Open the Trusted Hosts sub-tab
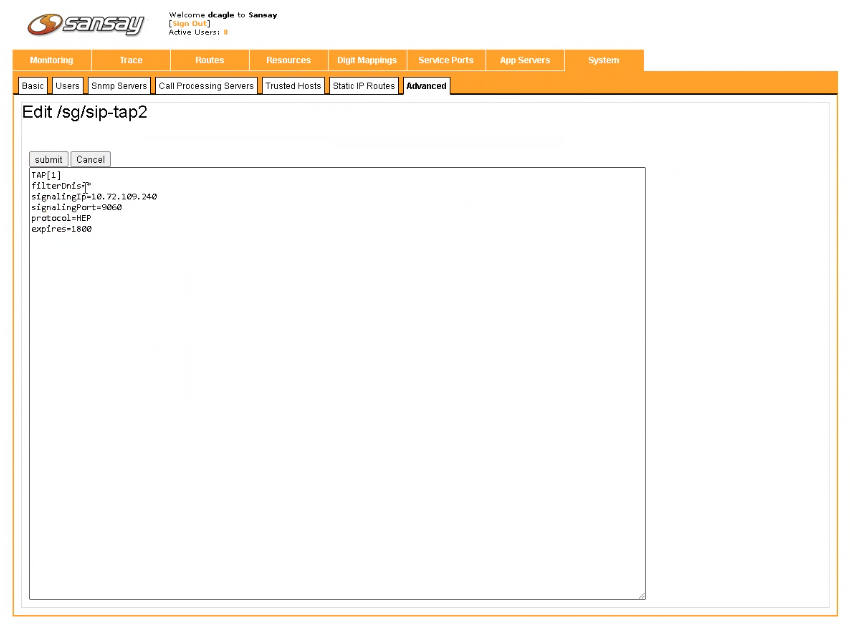 pyautogui.click(x=292, y=85)
